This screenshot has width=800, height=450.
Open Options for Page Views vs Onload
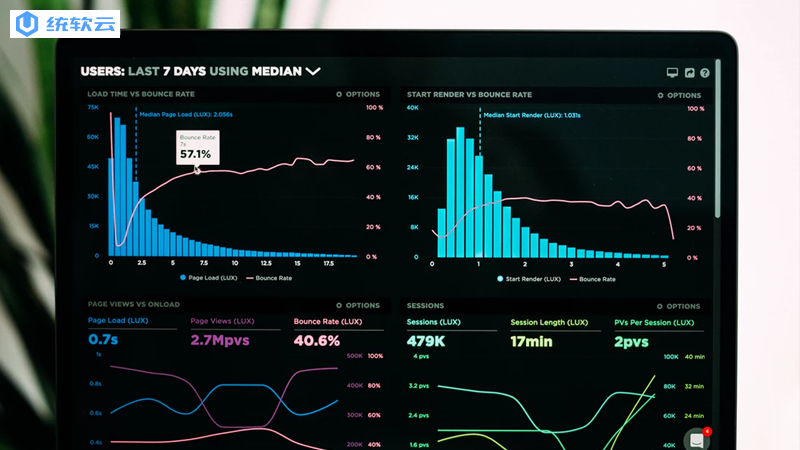pyautogui.click(x=358, y=306)
